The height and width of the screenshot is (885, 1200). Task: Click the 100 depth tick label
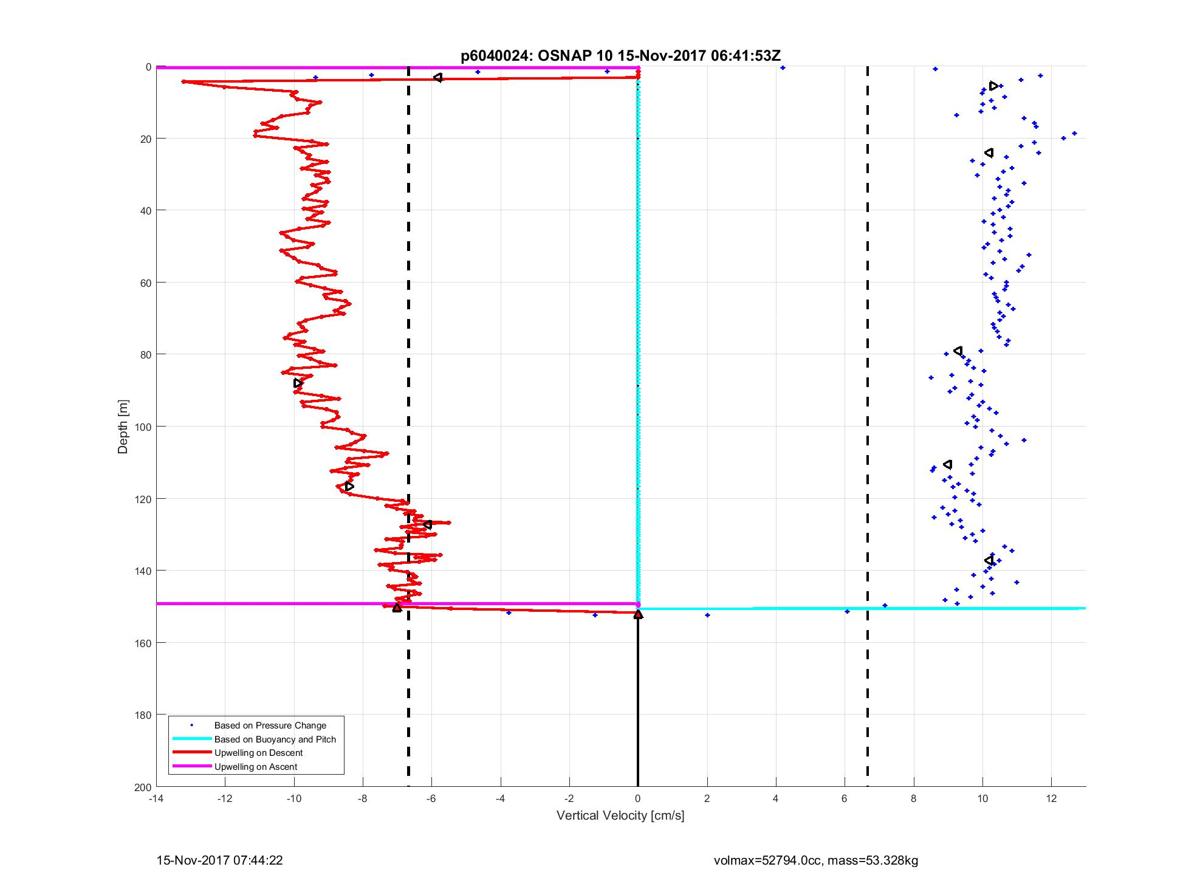click(142, 427)
